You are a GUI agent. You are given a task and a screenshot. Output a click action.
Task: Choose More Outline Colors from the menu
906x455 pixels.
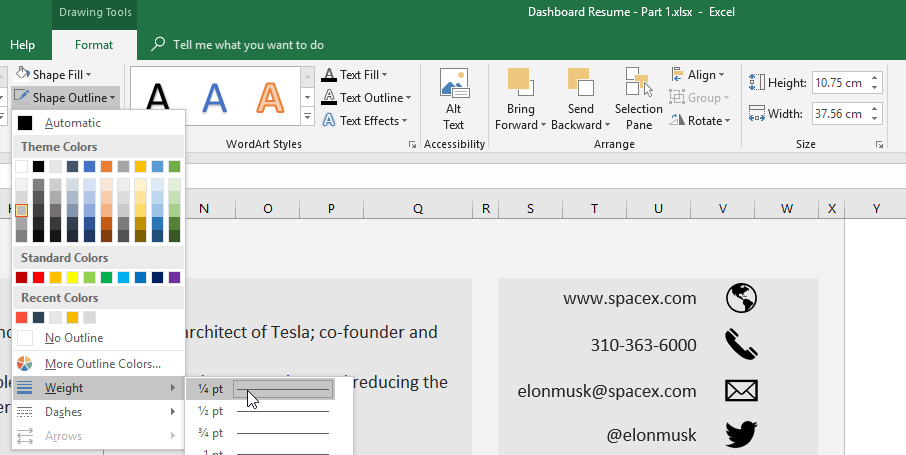tap(98, 364)
